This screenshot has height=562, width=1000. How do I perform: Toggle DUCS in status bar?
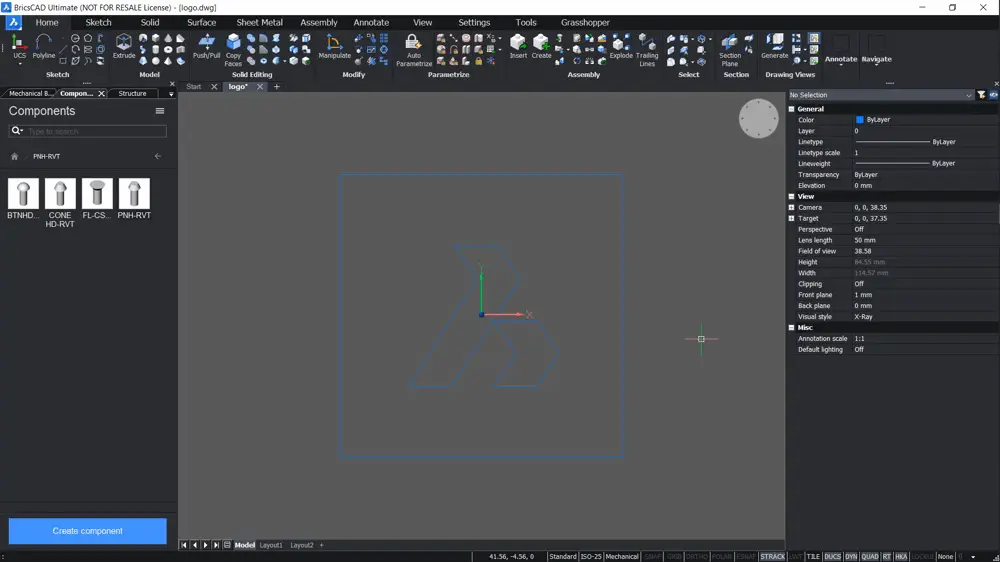[x=832, y=557]
